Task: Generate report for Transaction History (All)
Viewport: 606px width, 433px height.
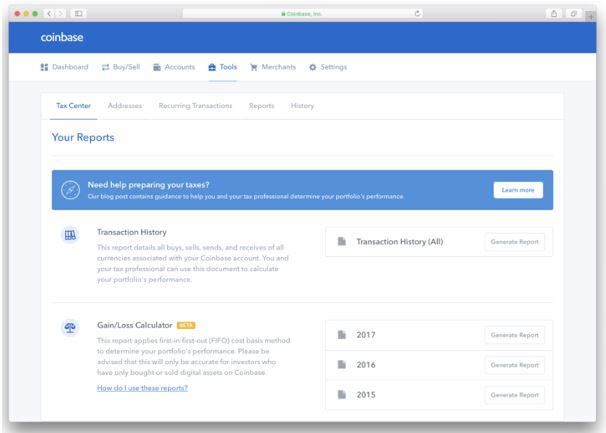Action: 514,242
